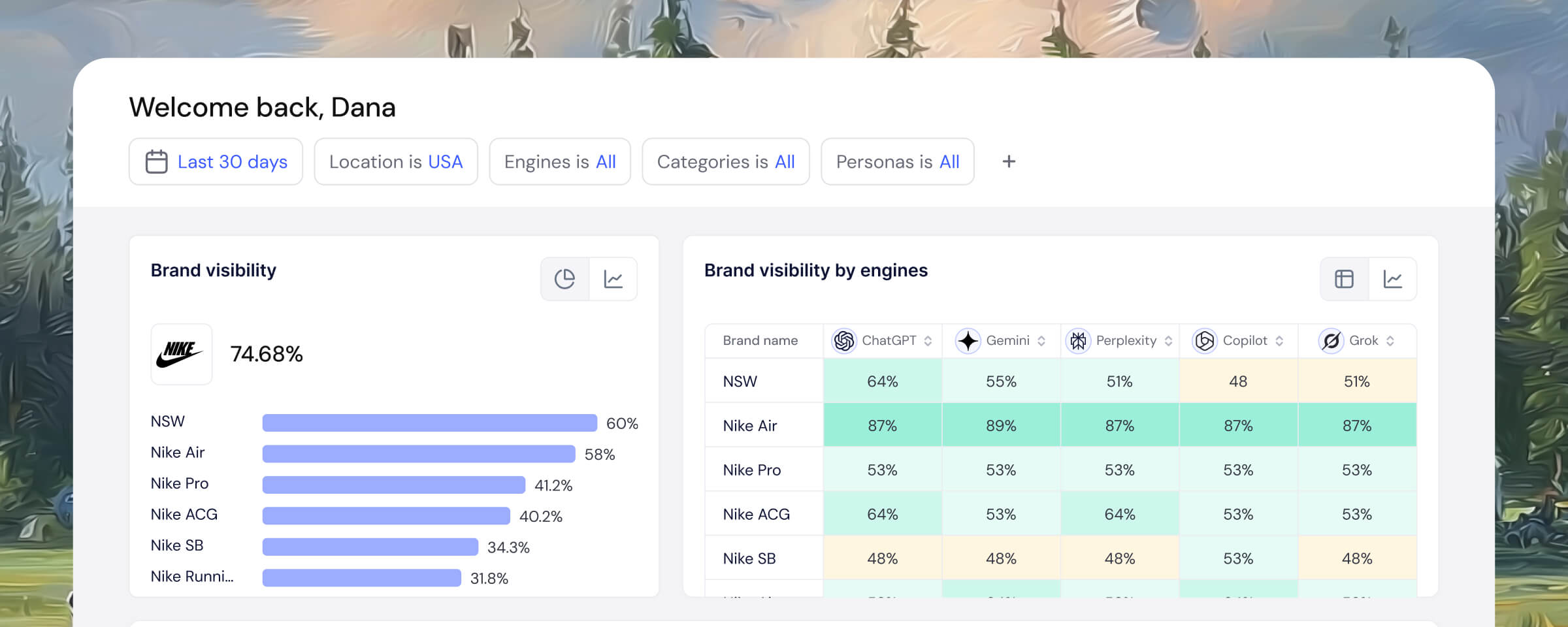This screenshot has width=1568, height=627.
Task: Select the NSW row in engines table
Action: (x=1060, y=381)
